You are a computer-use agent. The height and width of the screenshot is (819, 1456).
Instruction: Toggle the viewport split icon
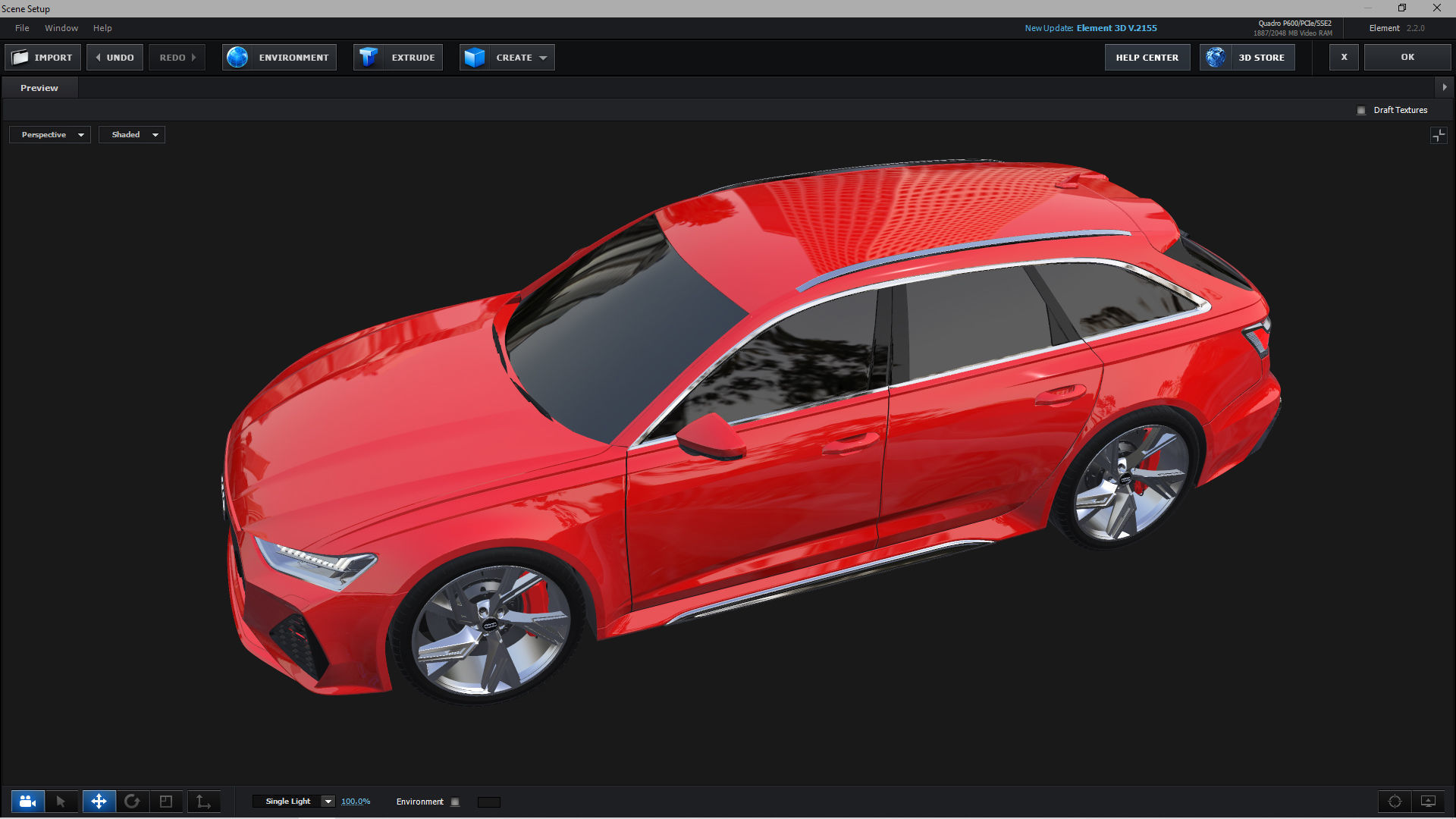[x=1439, y=135]
